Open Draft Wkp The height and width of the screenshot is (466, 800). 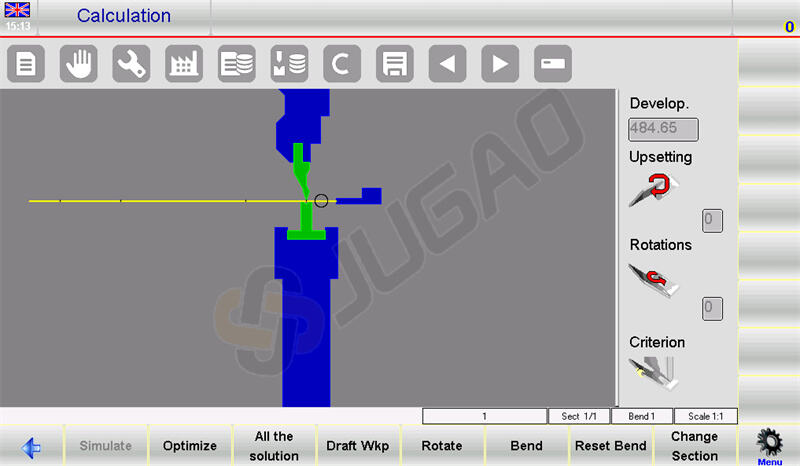(x=357, y=446)
